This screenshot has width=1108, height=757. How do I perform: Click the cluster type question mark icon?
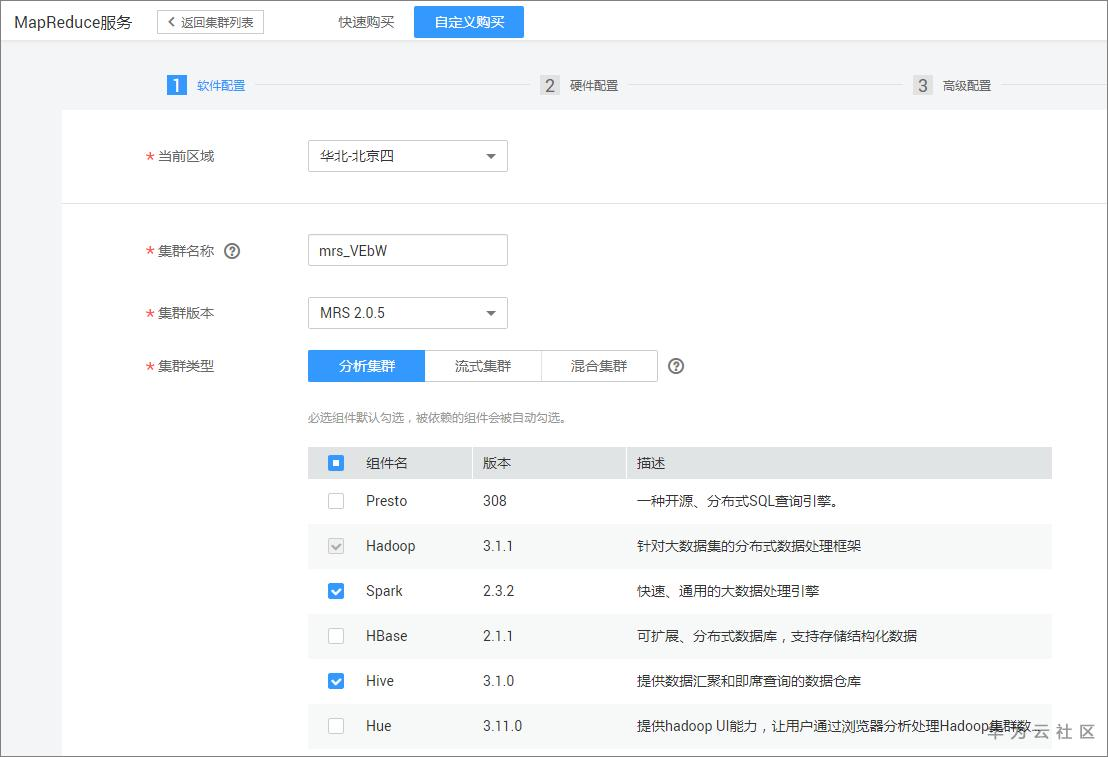click(x=676, y=366)
